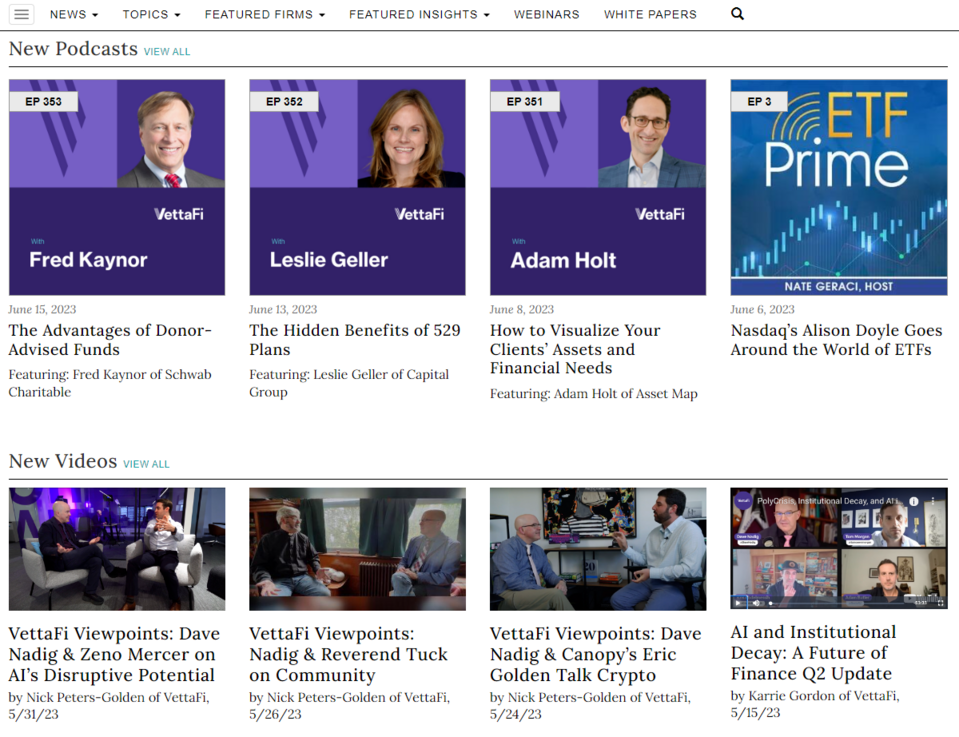959x737 pixels.
Task: Expand the NEWS dropdown menu
Action: click(73, 14)
